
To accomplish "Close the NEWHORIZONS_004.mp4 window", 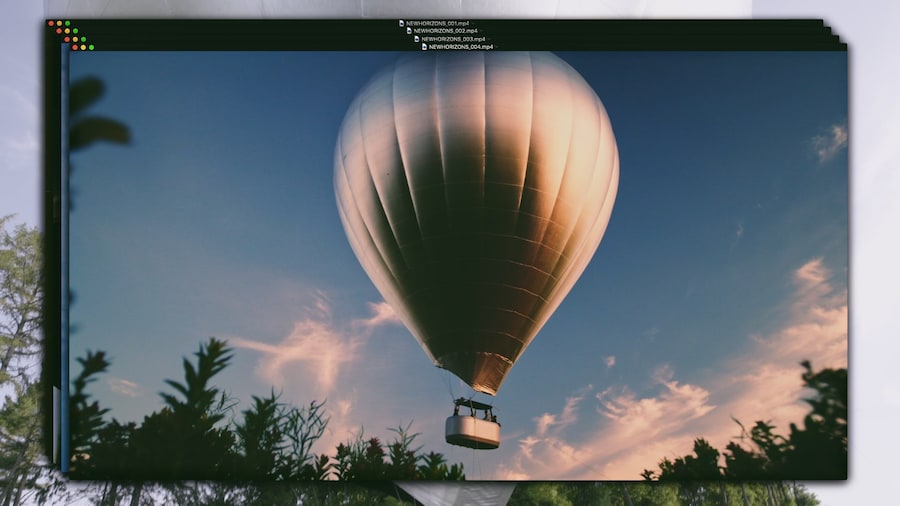I will pyautogui.click(x=75, y=47).
